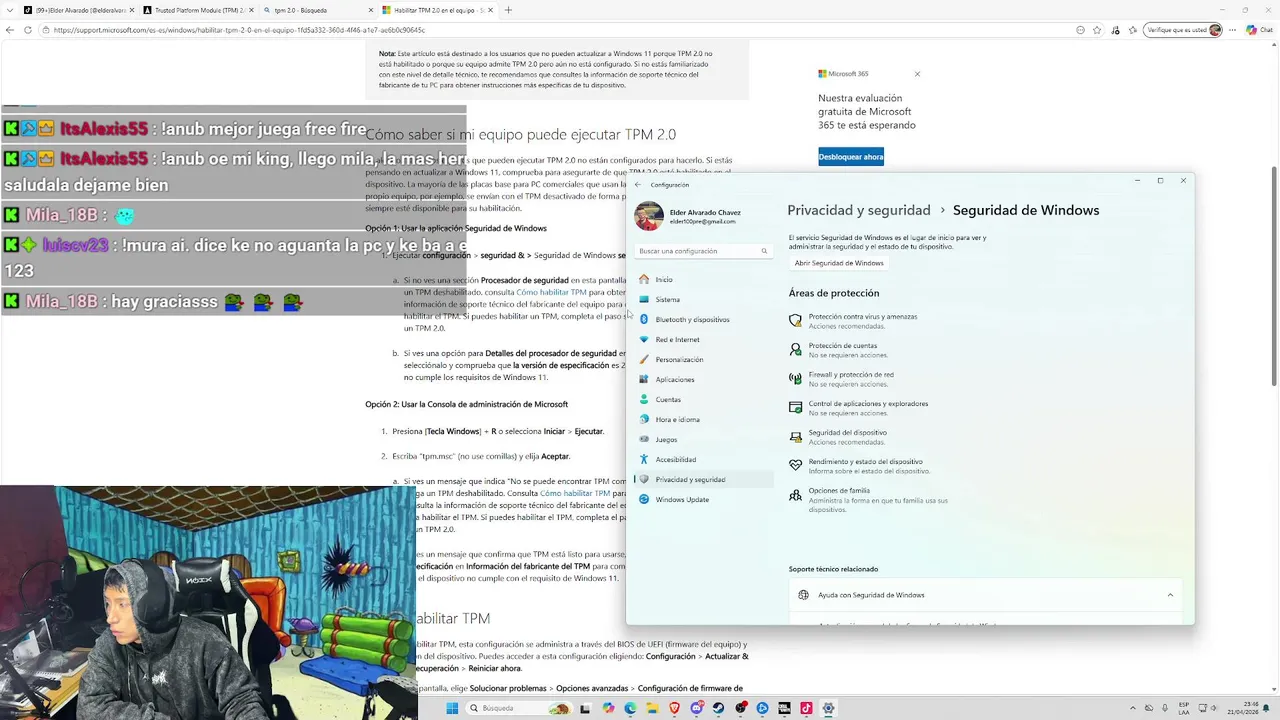Image resolution: width=1280 pixels, height=720 pixels.
Task: Click Soporte técnico relacionado heading
Action: click(x=833, y=569)
